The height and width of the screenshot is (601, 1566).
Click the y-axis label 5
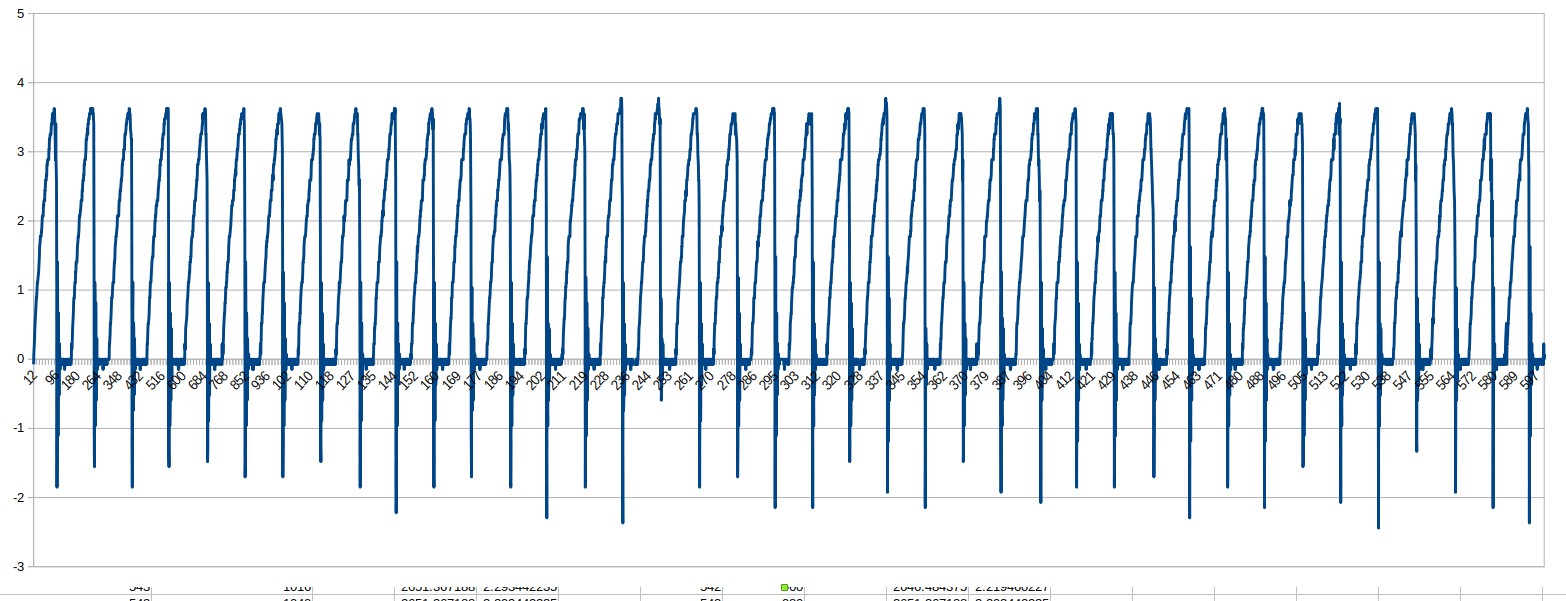[x=21, y=14]
